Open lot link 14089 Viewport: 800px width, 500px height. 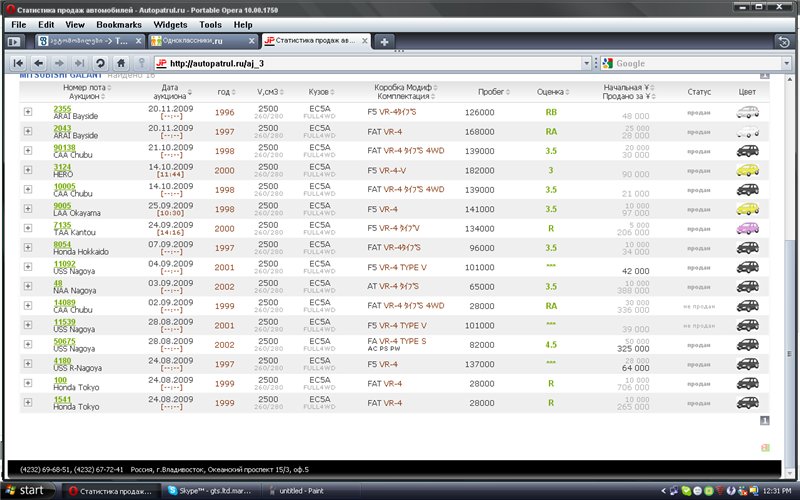(64, 302)
